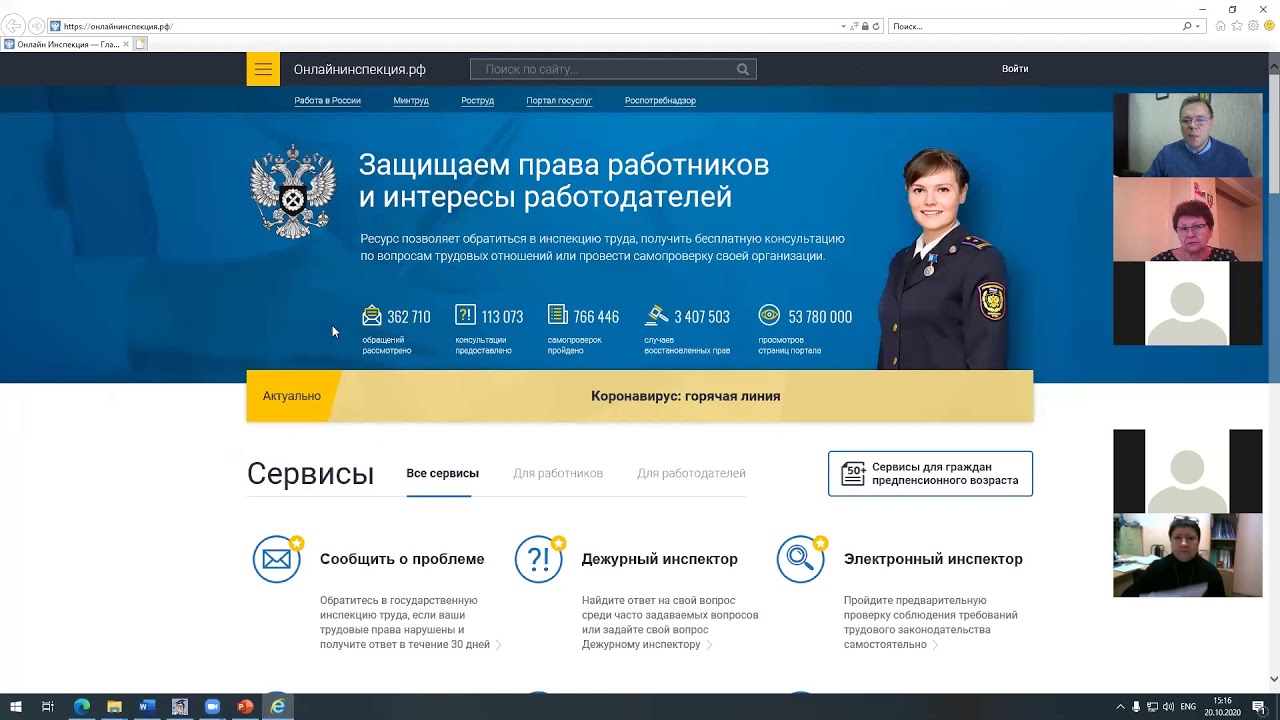
Task: Open the Роспотребнадзор link
Action: (660, 101)
